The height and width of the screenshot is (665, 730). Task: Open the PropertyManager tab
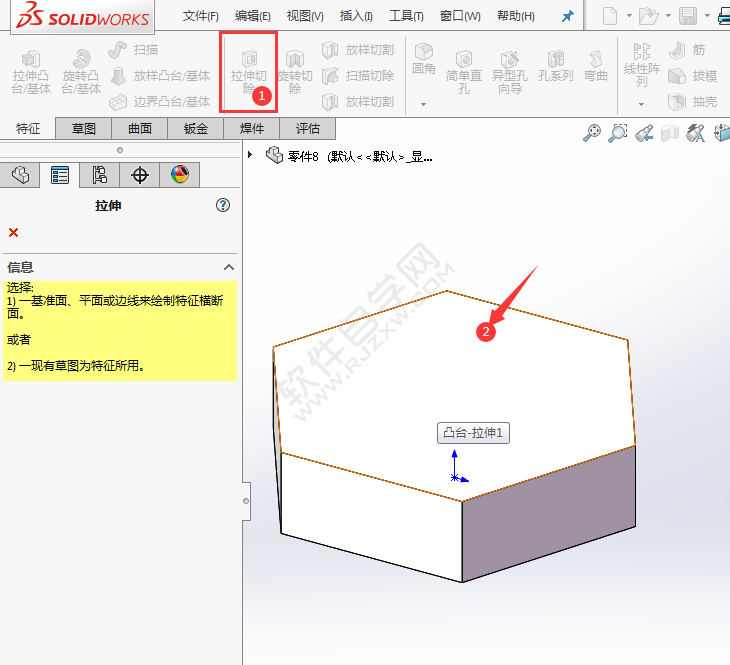coord(60,175)
